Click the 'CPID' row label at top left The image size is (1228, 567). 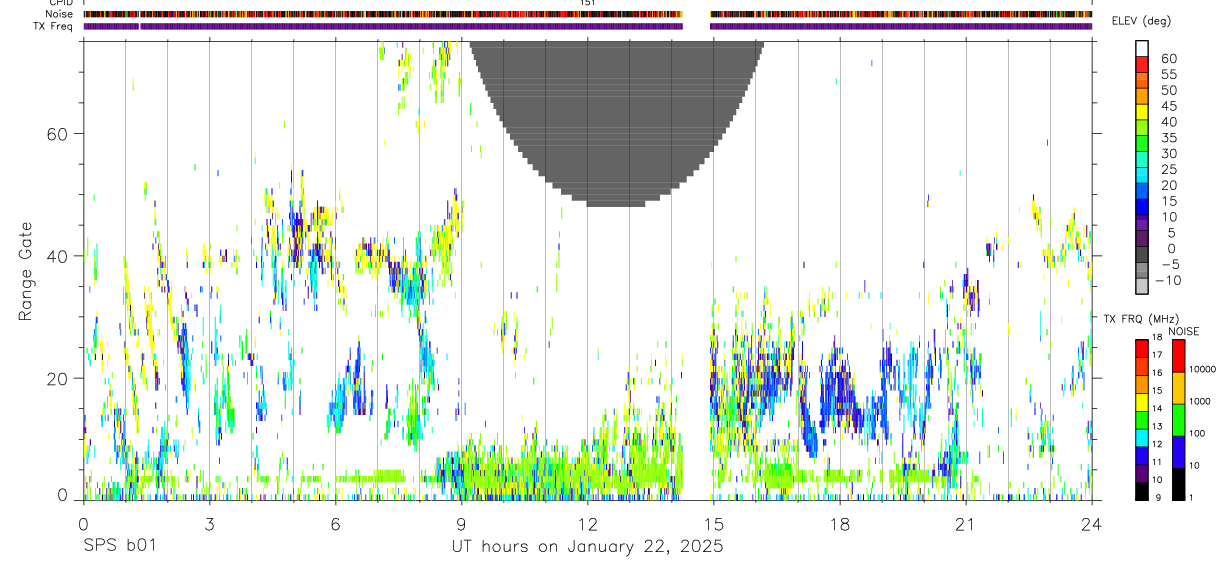[60, 3]
